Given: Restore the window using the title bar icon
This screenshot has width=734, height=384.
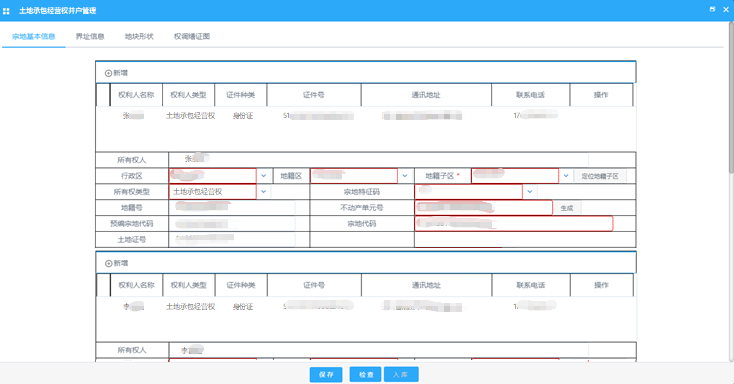Looking at the screenshot, I should (x=712, y=9).
